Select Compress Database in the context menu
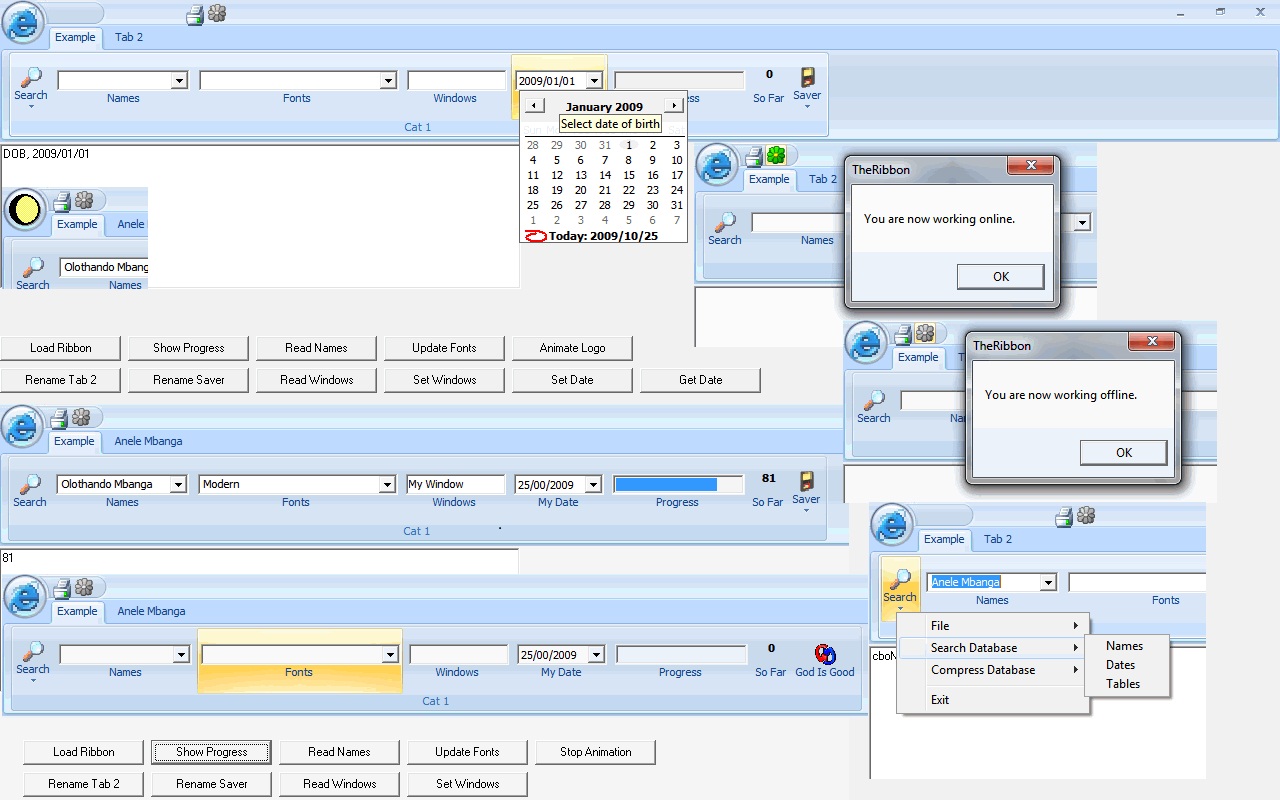 click(983, 670)
